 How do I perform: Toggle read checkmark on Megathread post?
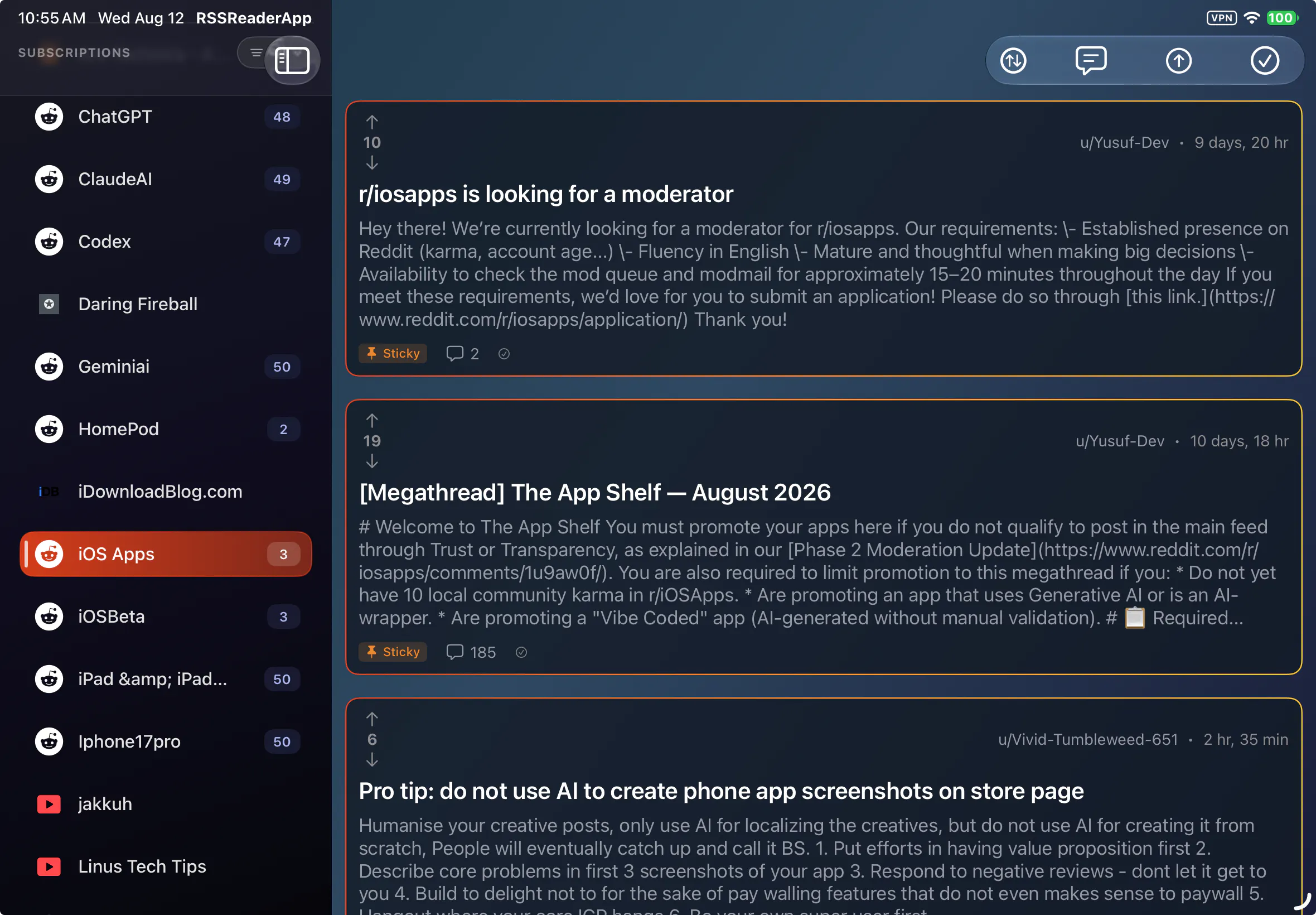(521, 652)
